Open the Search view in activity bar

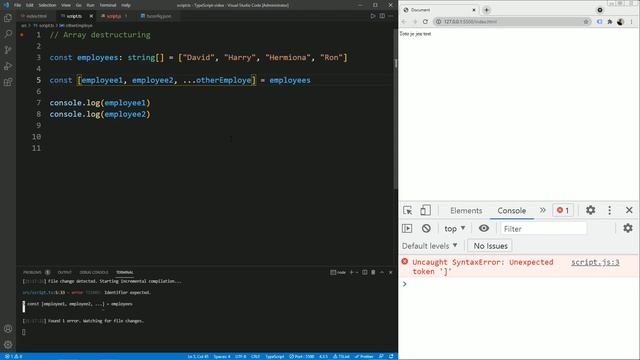click(8, 34)
